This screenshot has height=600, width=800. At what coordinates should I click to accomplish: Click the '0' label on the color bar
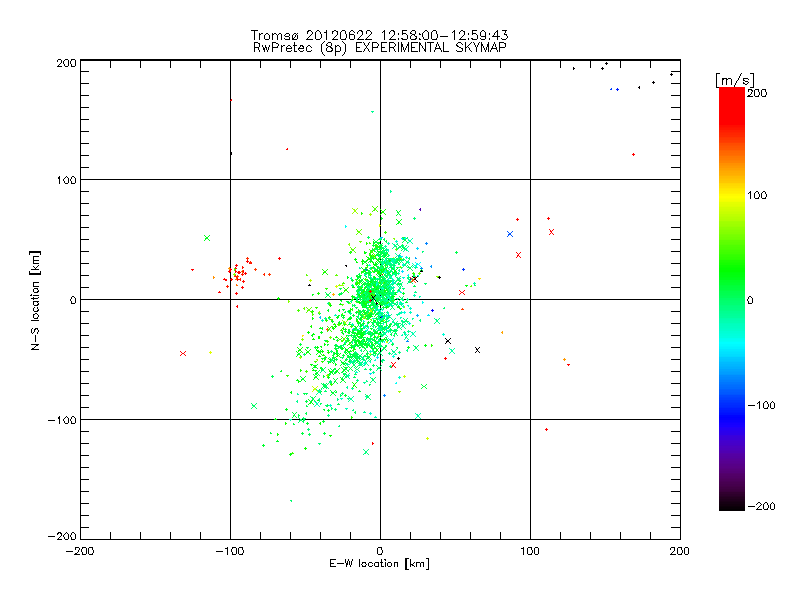(750, 300)
